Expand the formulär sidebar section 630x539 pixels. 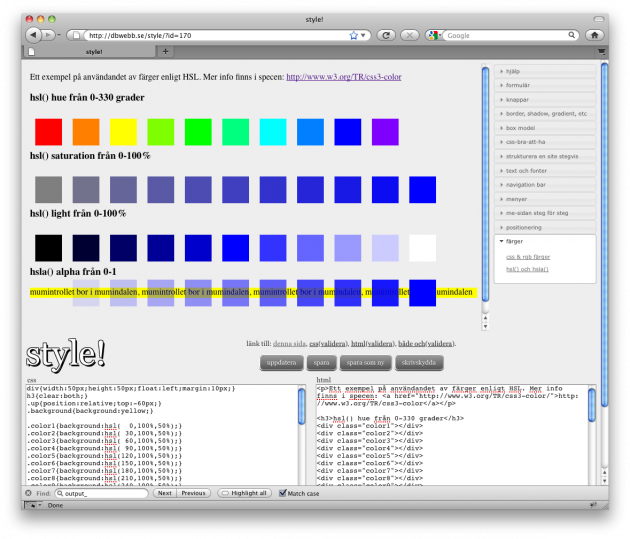coord(545,85)
